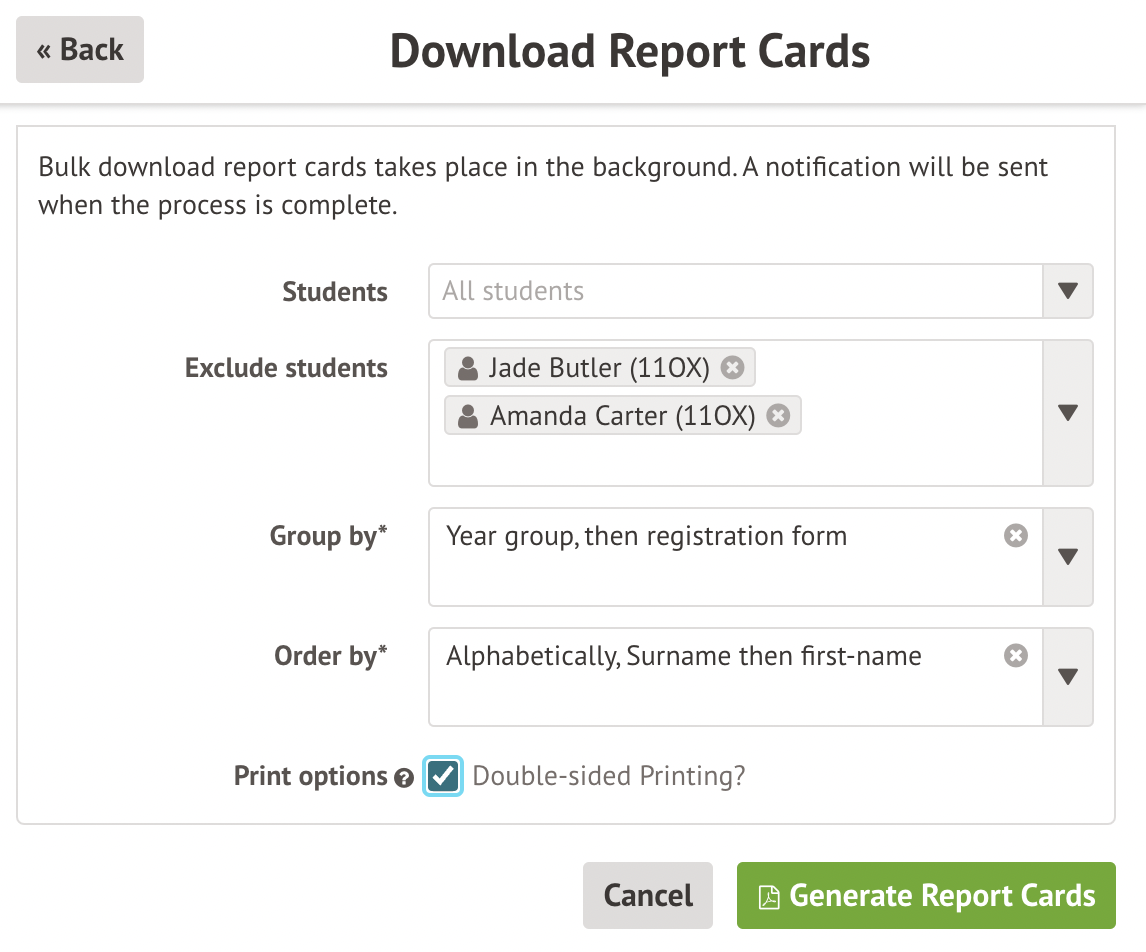Click Jade Butler's person icon
This screenshot has height=952, width=1146.
(466, 367)
